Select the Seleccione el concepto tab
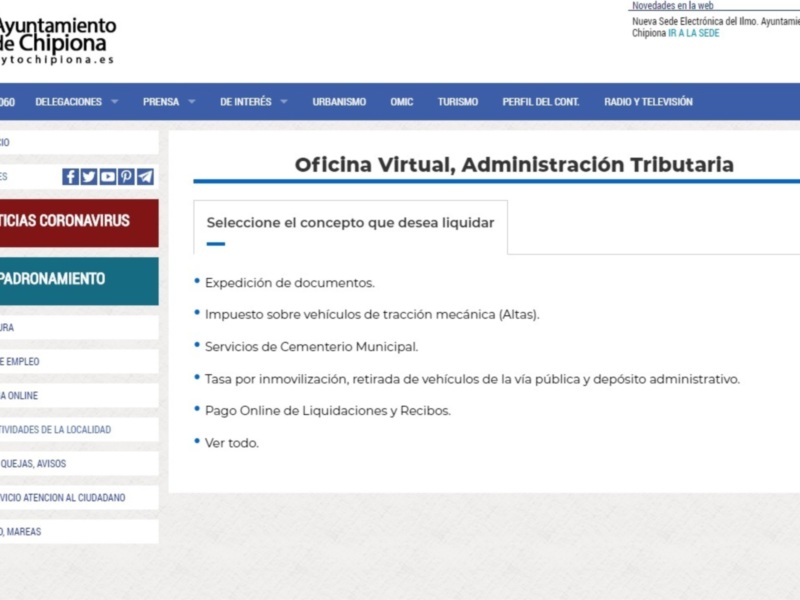 click(350, 223)
